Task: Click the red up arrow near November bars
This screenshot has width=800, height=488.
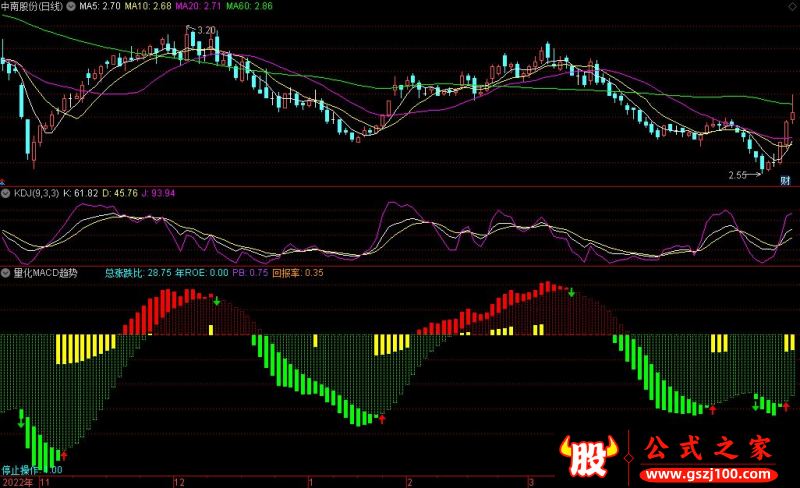Action: pyautogui.click(x=64, y=455)
